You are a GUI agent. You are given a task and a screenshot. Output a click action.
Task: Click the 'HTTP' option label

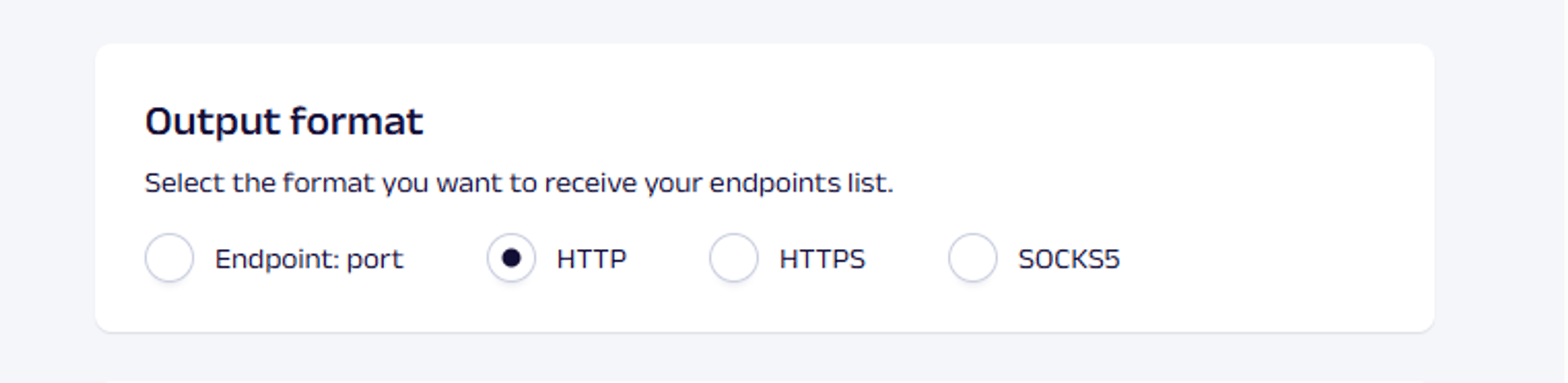tap(591, 259)
